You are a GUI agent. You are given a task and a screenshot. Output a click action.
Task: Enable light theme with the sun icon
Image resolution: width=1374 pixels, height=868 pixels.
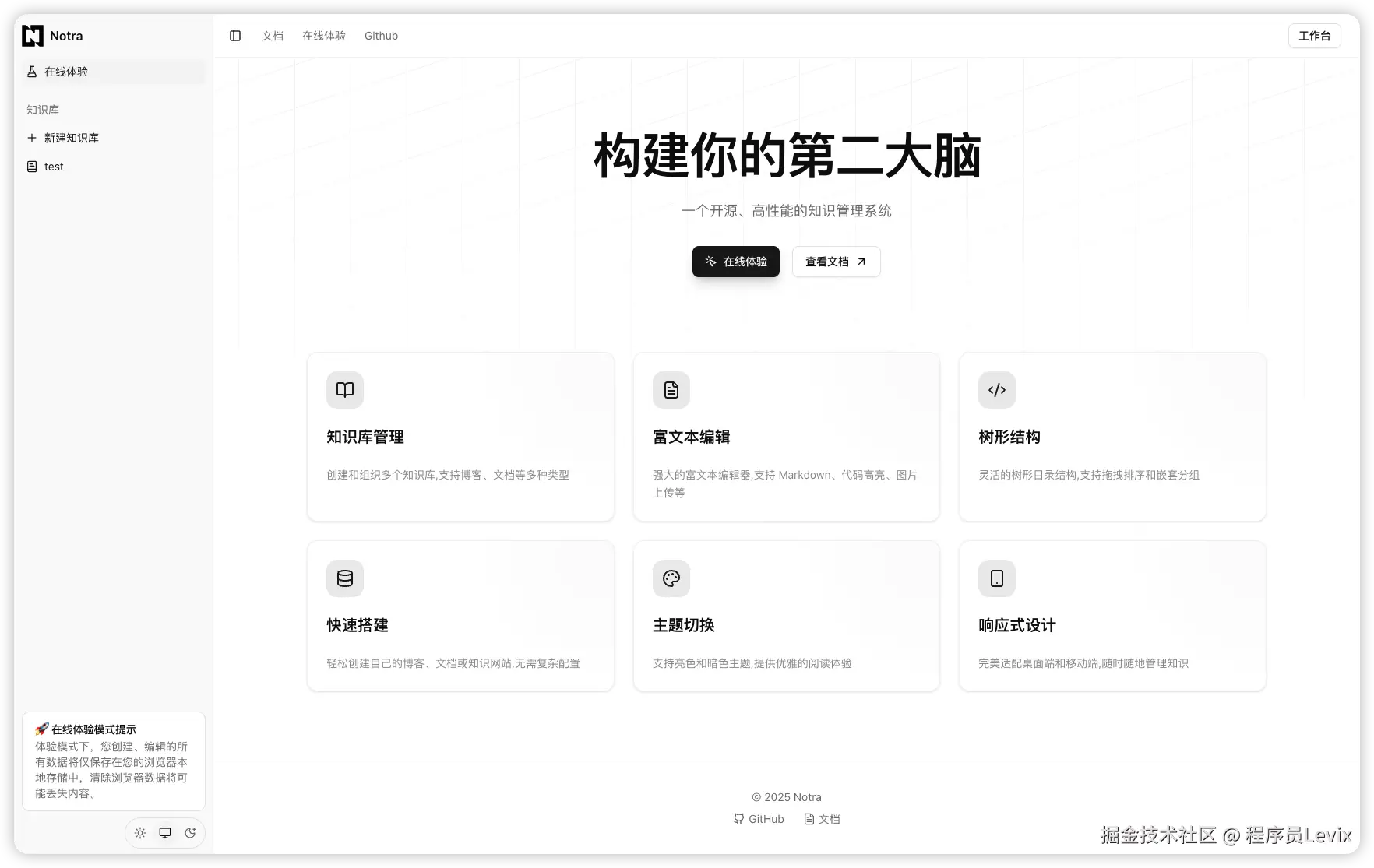[139, 832]
